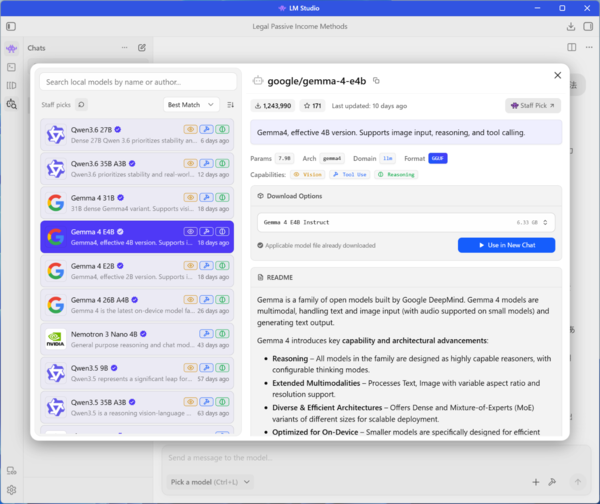Click the Reasoning icon on Qwen3.5 9B

[x=222, y=368]
